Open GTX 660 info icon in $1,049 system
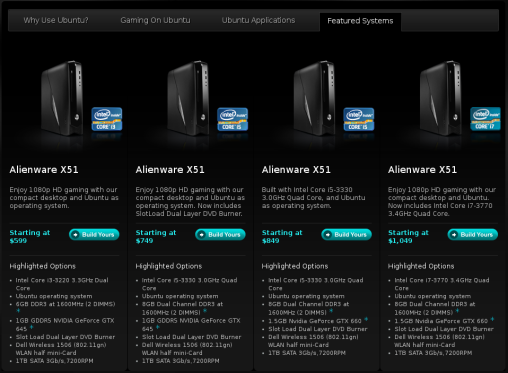This screenshot has height=373, width=508. [x=492, y=319]
